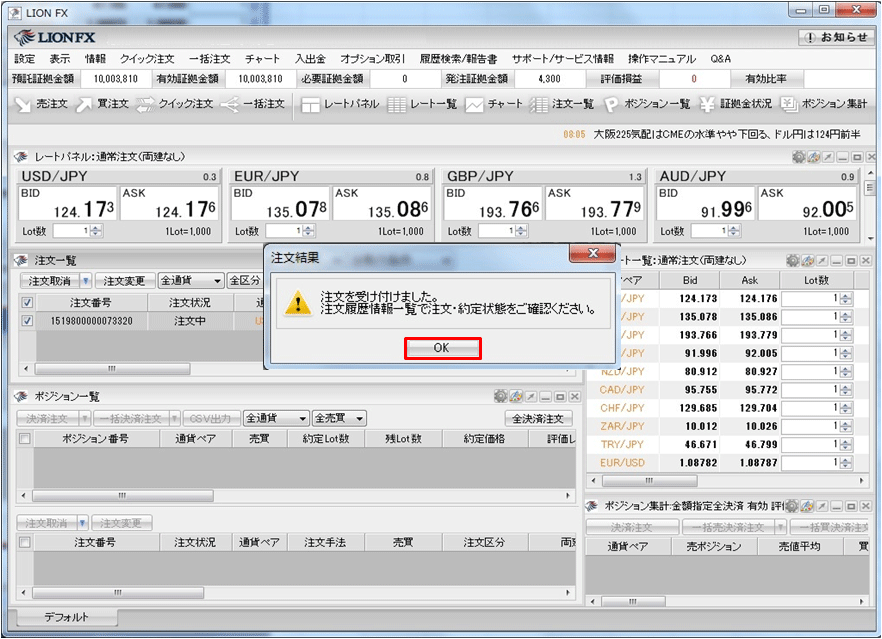Viewport: 882px width, 639px height.
Task: Open ポジション集計 from the icon toolbar
Action: point(824,104)
